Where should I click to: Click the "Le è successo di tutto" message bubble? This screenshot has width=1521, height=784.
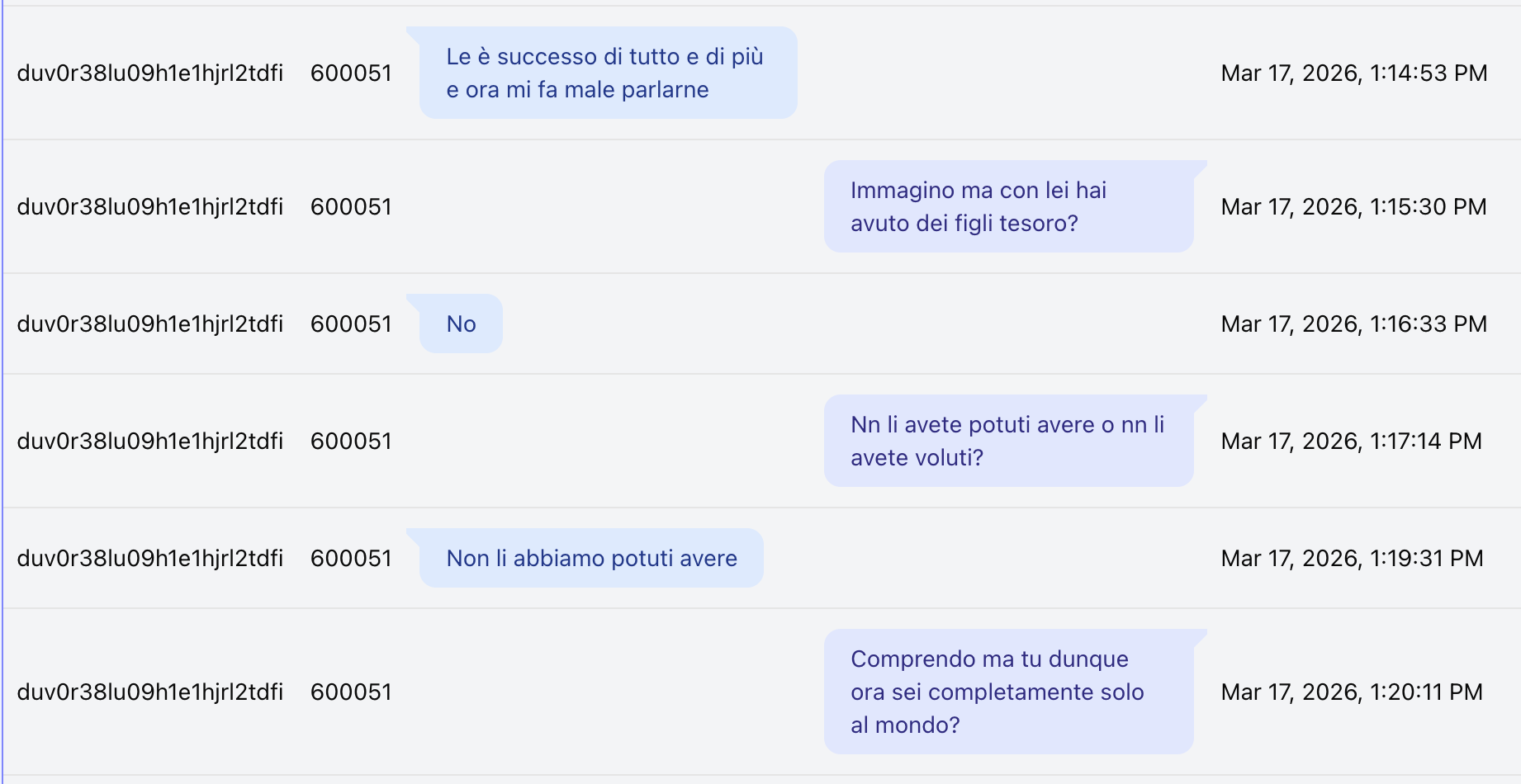[607, 73]
